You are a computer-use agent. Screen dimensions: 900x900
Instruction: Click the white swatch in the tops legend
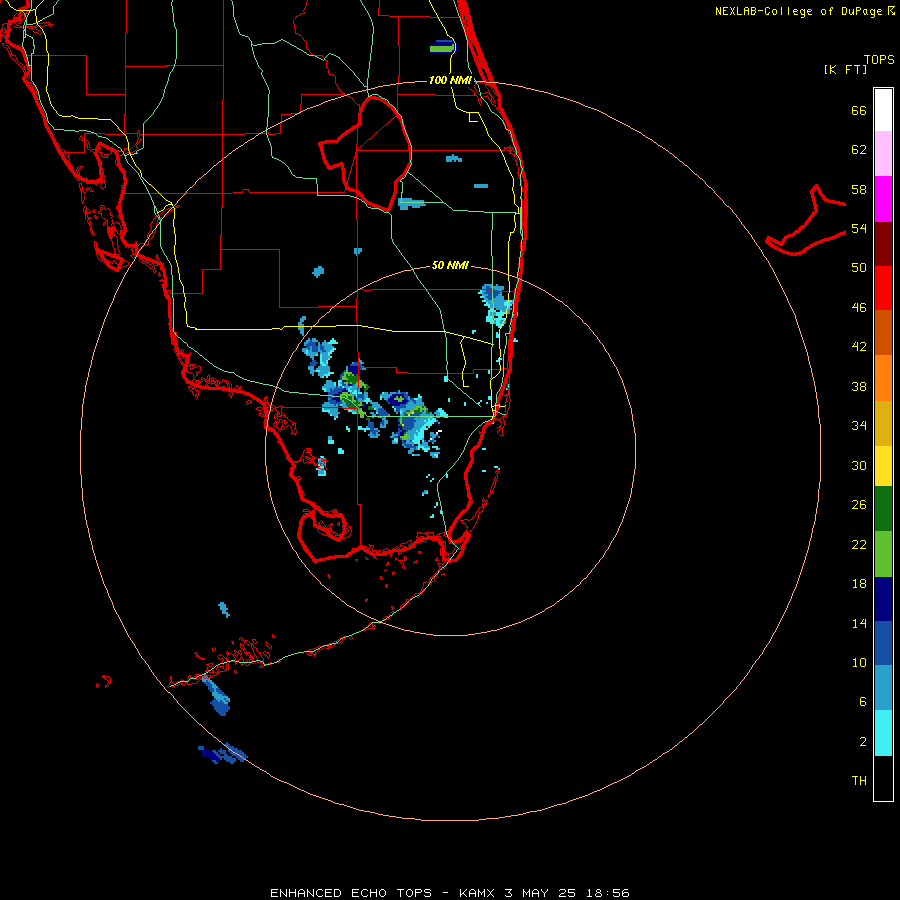pyautogui.click(x=883, y=110)
